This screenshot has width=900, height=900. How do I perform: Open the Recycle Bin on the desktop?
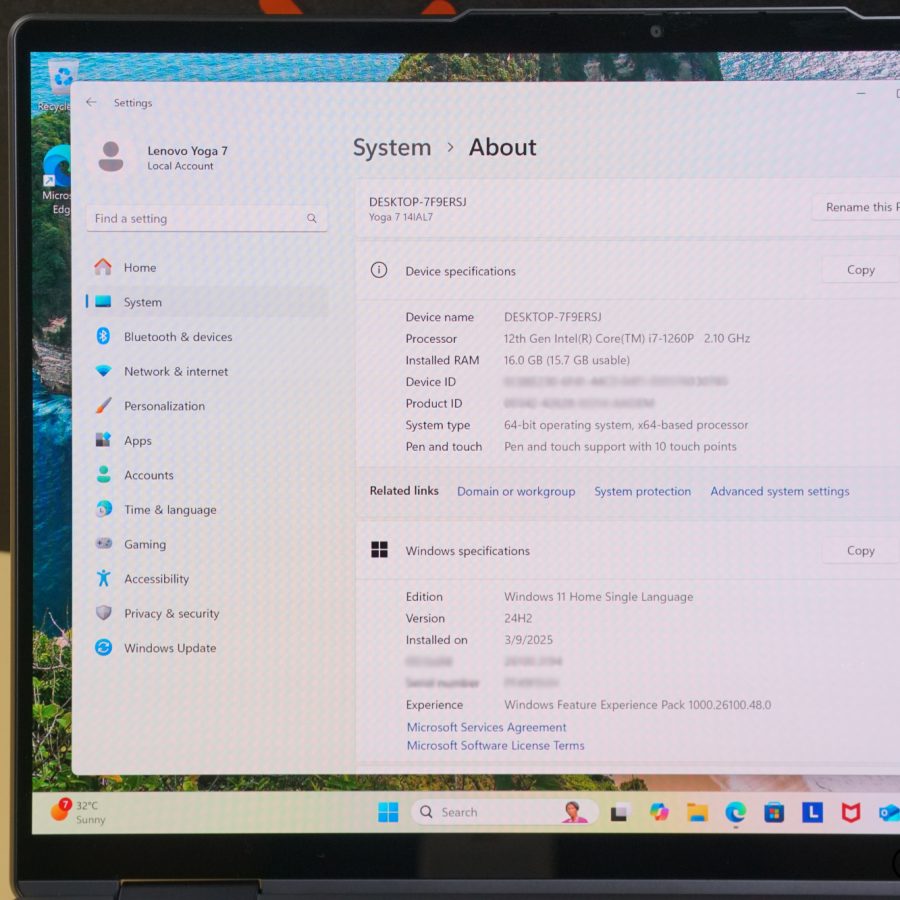click(x=57, y=83)
